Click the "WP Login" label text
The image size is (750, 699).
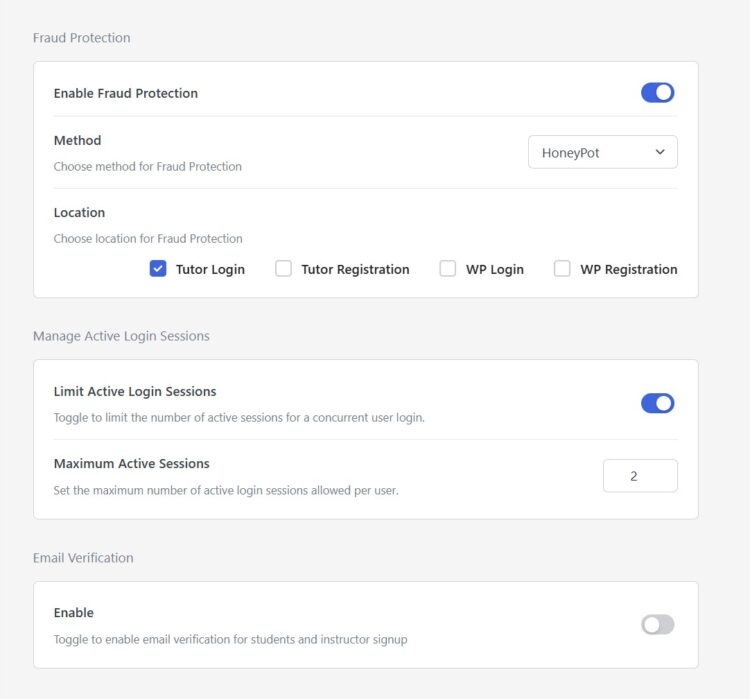[x=494, y=269]
